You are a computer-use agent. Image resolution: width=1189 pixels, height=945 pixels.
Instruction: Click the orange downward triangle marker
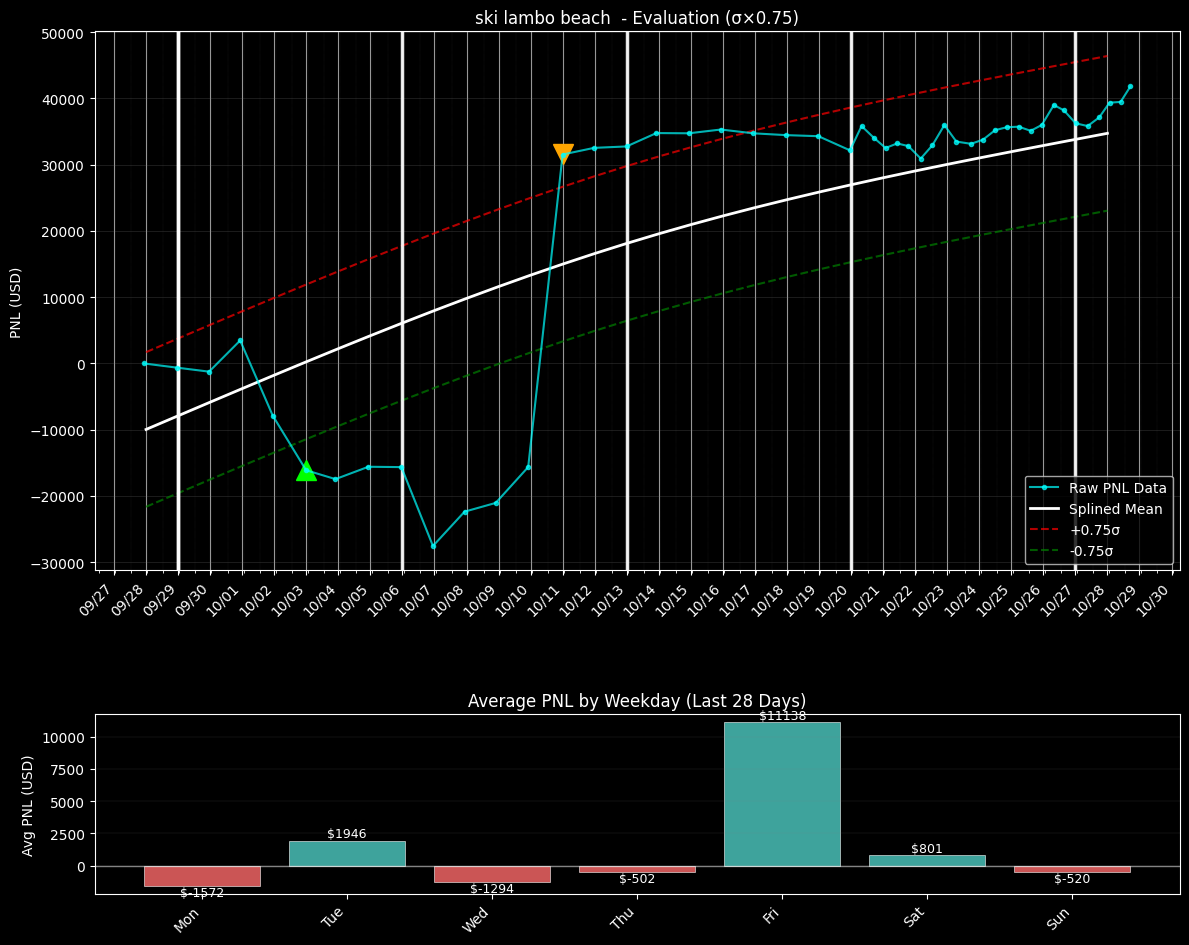[563, 153]
